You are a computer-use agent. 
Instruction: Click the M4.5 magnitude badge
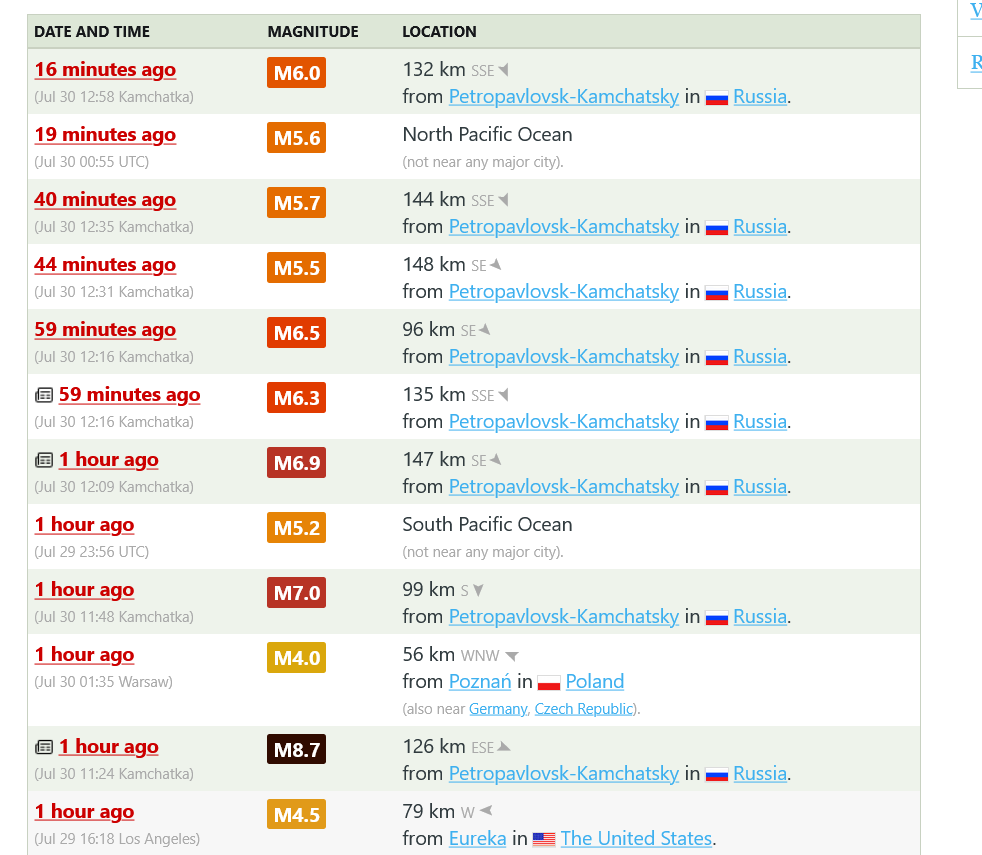[x=296, y=814]
